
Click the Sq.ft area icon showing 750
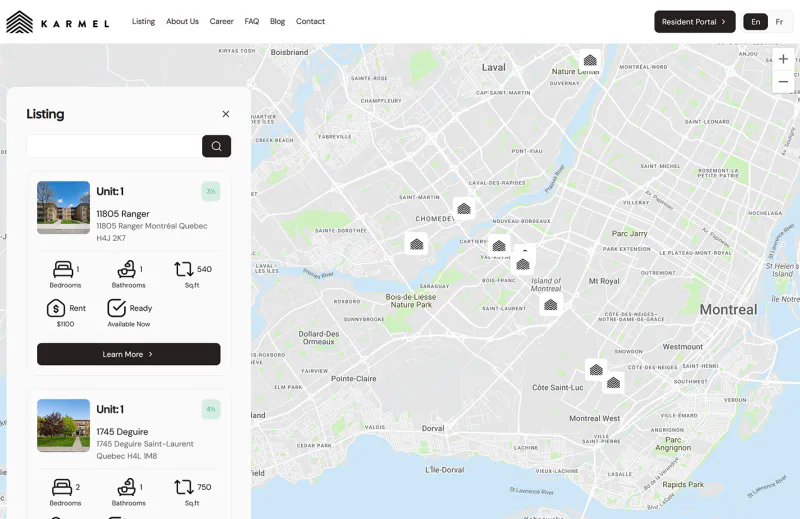click(x=184, y=487)
